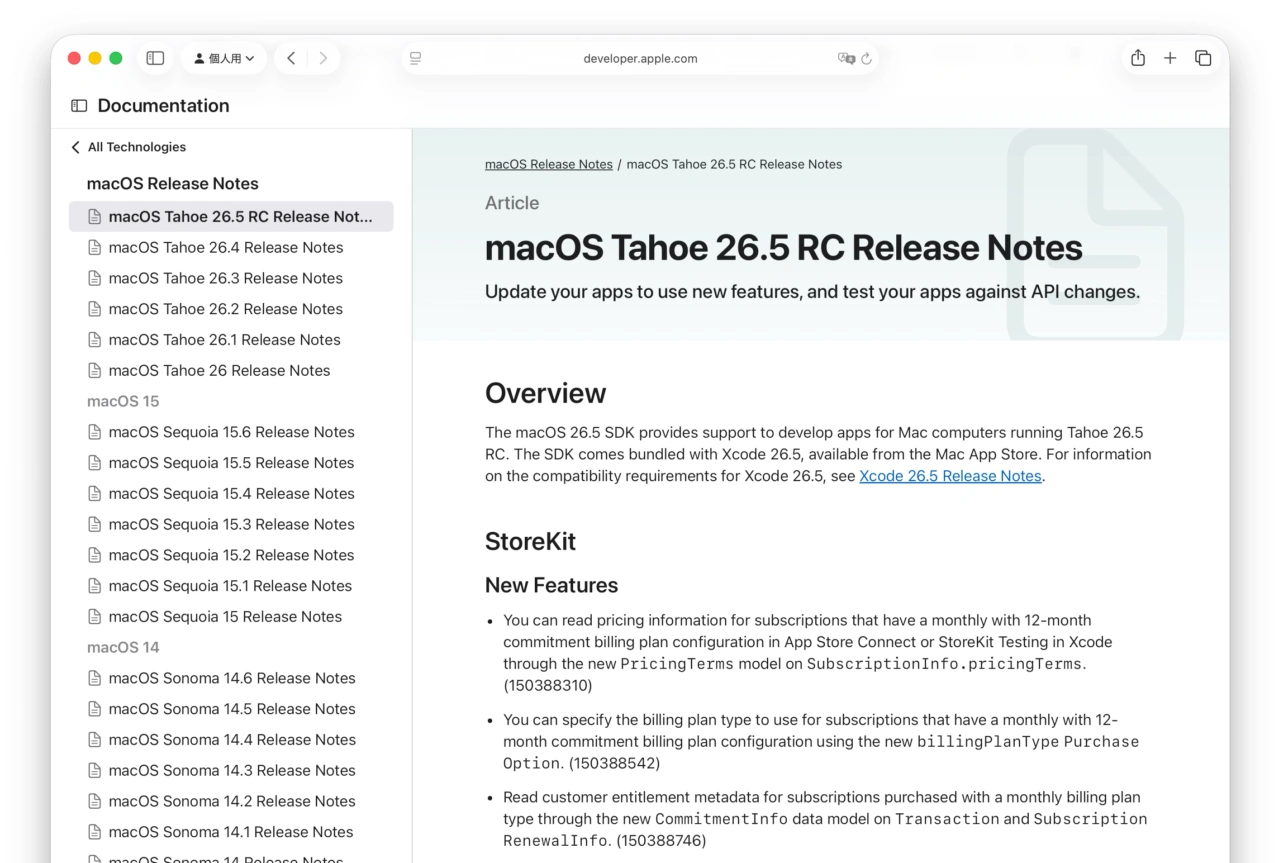1280x863 pixels.
Task: Click the document icon beside Tahoe 26.1 notes
Action: click(x=95, y=340)
